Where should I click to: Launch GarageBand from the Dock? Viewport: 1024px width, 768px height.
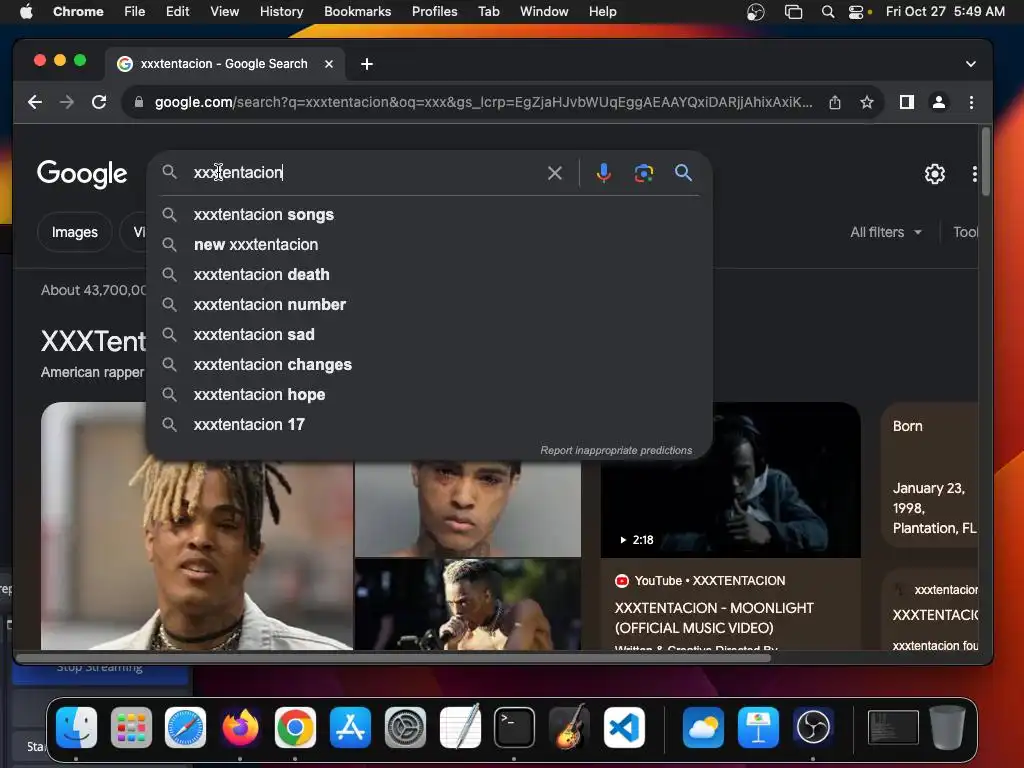(569, 727)
